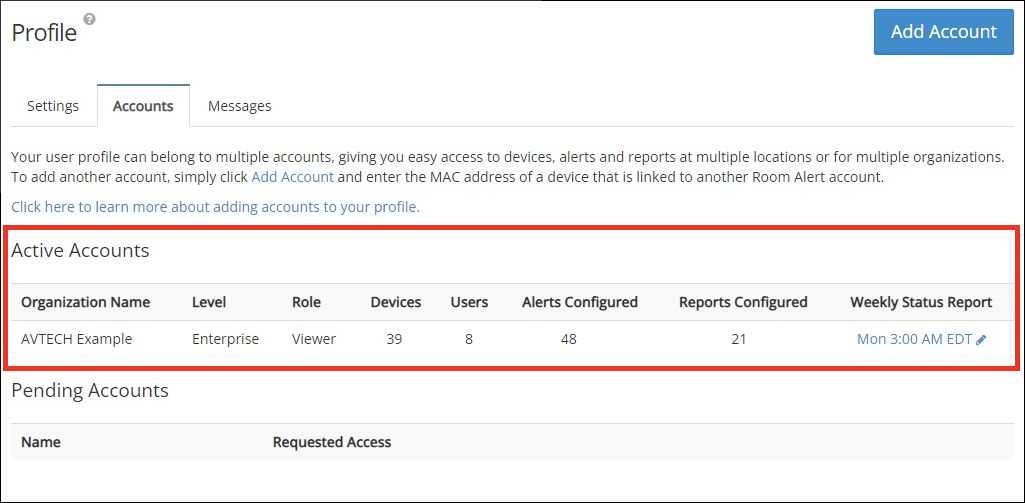Open the Messages tab
This screenshot has height=503, width=1025.
tap(239, 106)
